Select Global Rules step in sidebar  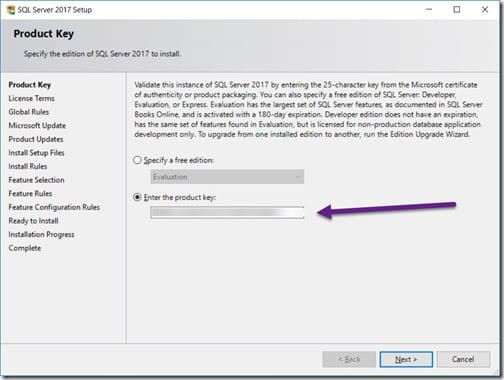pos(29,112)
